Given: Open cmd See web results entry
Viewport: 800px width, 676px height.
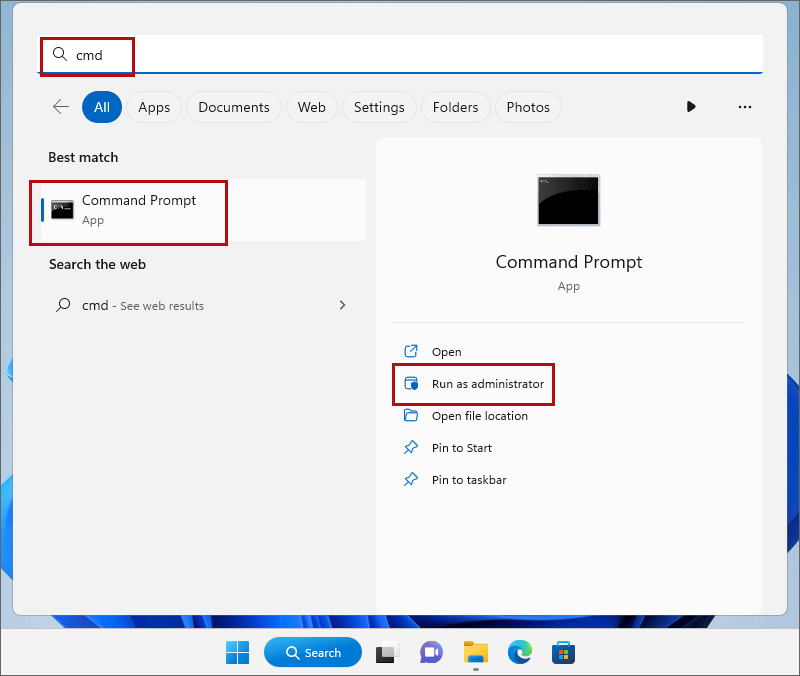Looking at the screenshot, I should coord(203,305).
